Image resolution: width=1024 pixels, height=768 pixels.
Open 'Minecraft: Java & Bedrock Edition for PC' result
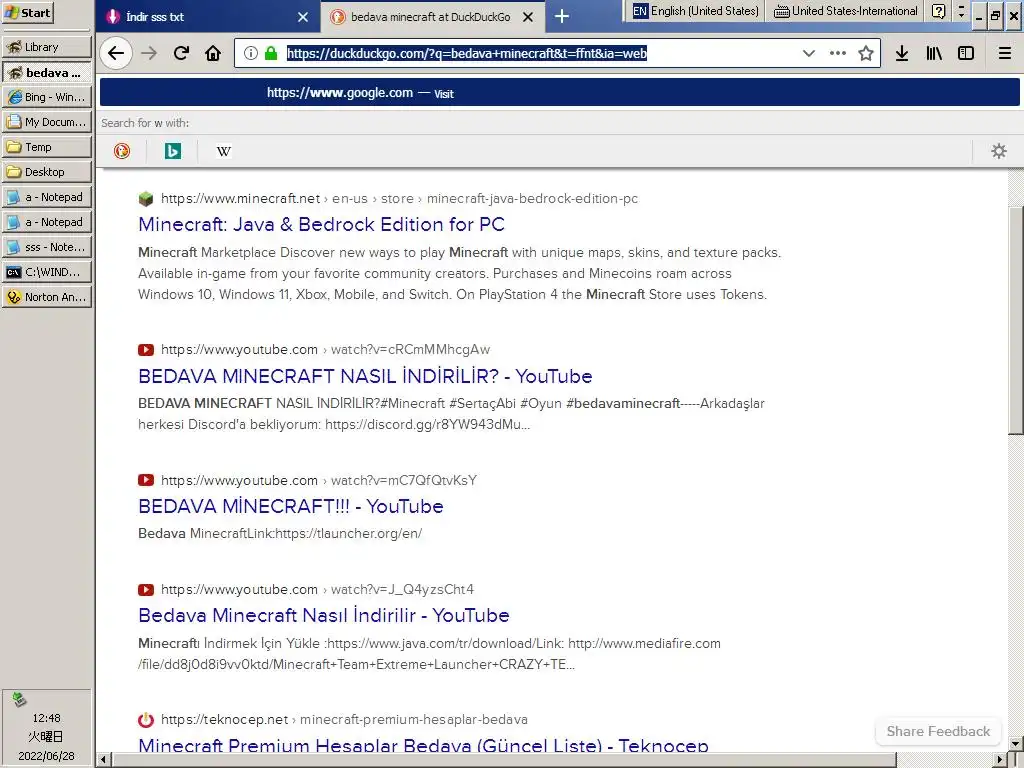(321, 225)
